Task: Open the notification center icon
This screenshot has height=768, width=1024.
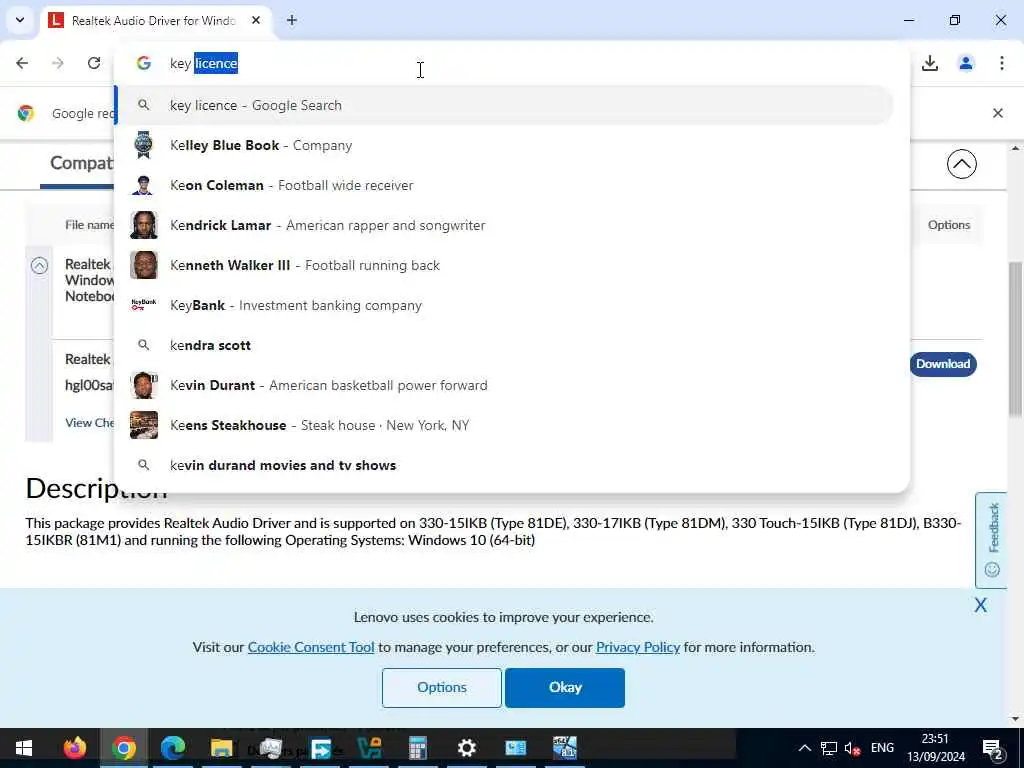Action: click(x=993, y=748)
